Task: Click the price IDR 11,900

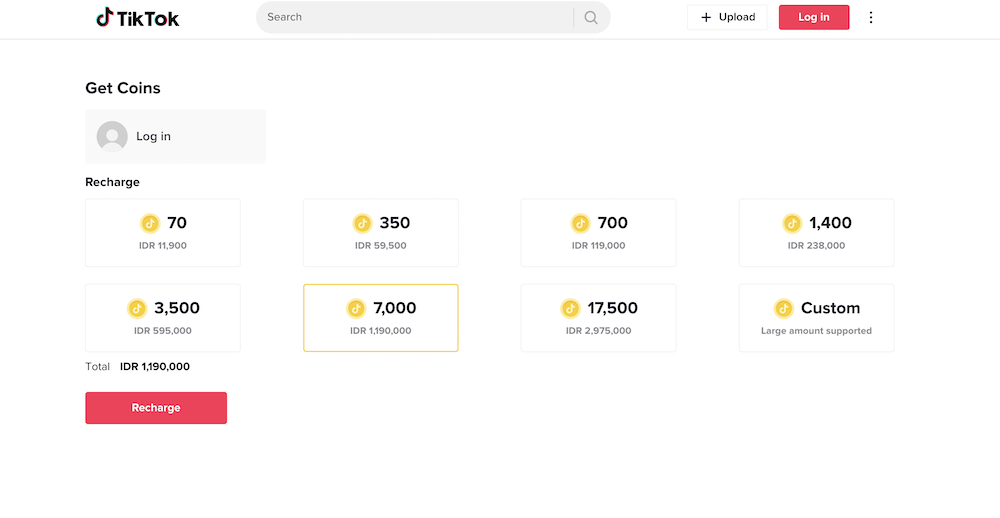Action: click(163, 246)
